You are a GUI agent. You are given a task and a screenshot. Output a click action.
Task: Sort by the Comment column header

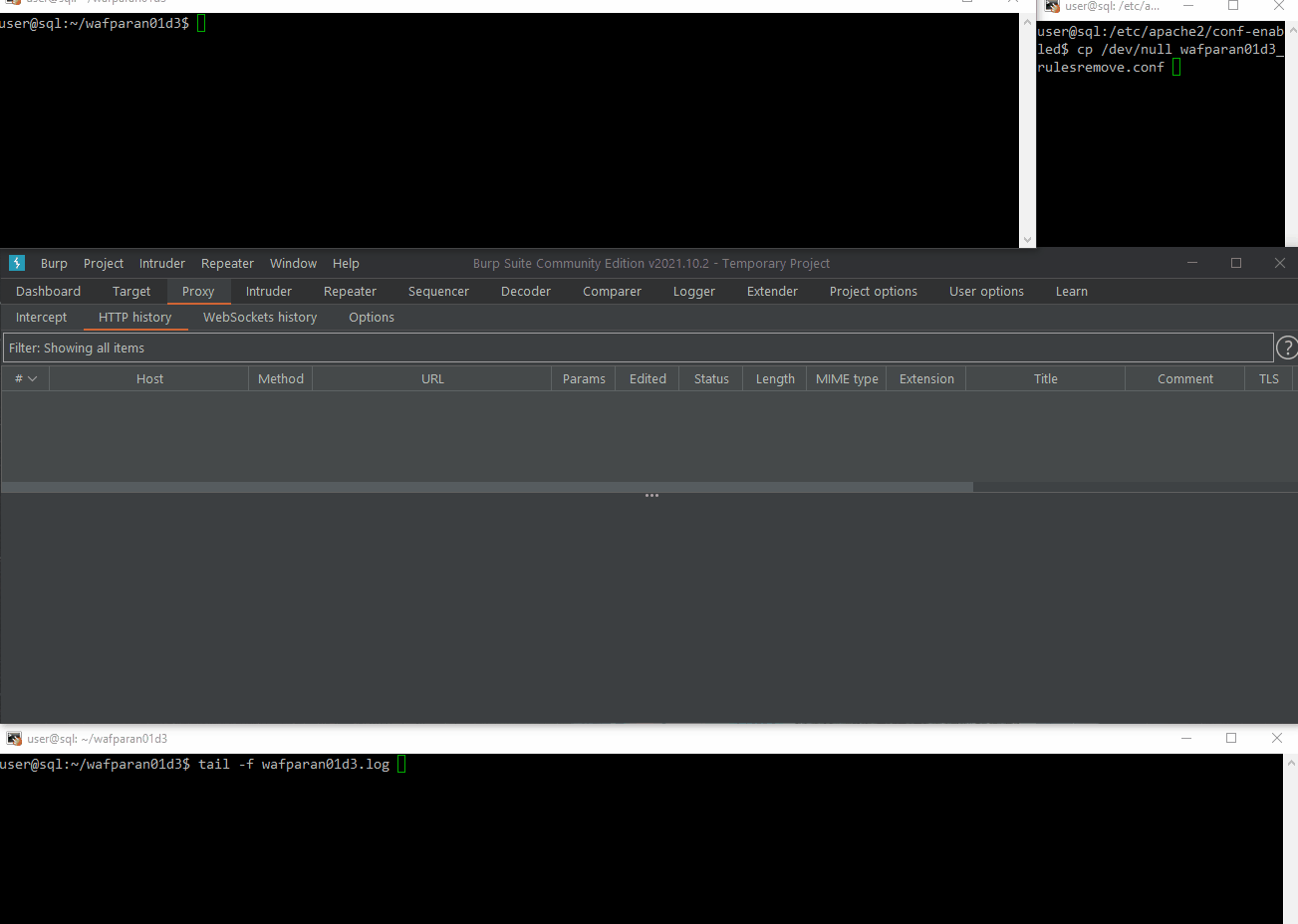tap(1185, 379)
